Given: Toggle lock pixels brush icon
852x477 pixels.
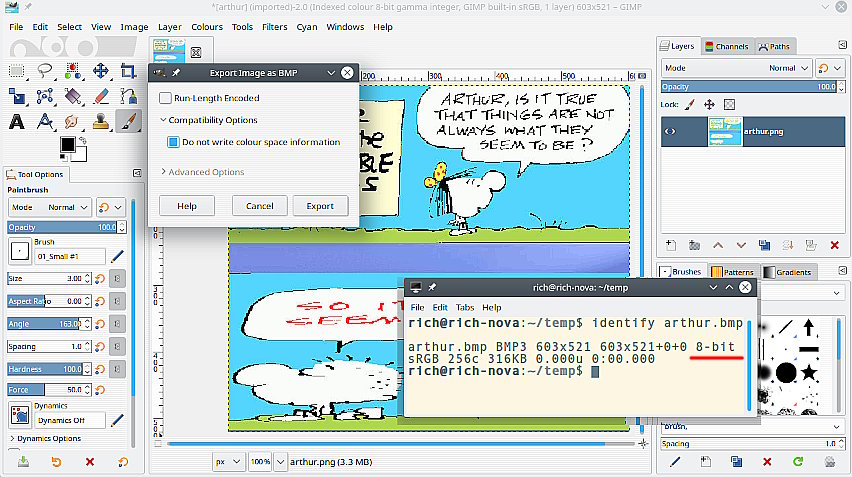Looking at the screenshot, I should coord(690,104).
